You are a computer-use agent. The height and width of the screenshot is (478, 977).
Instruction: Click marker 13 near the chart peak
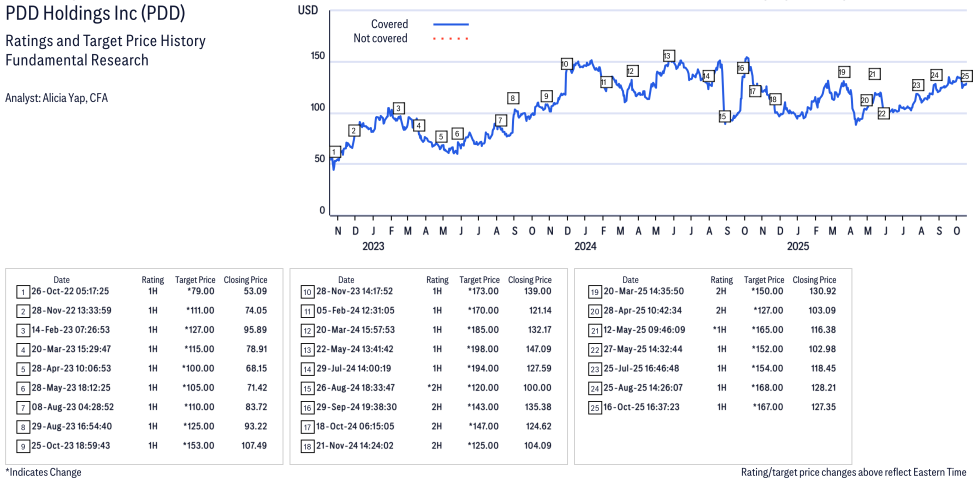tap(668, 56)
